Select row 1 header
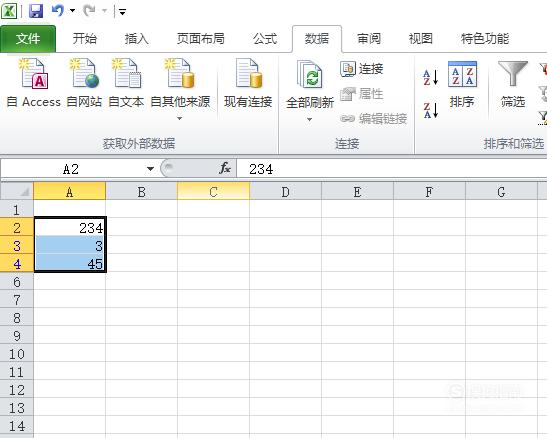The image size is (547, 438). (x=17, y=209)
